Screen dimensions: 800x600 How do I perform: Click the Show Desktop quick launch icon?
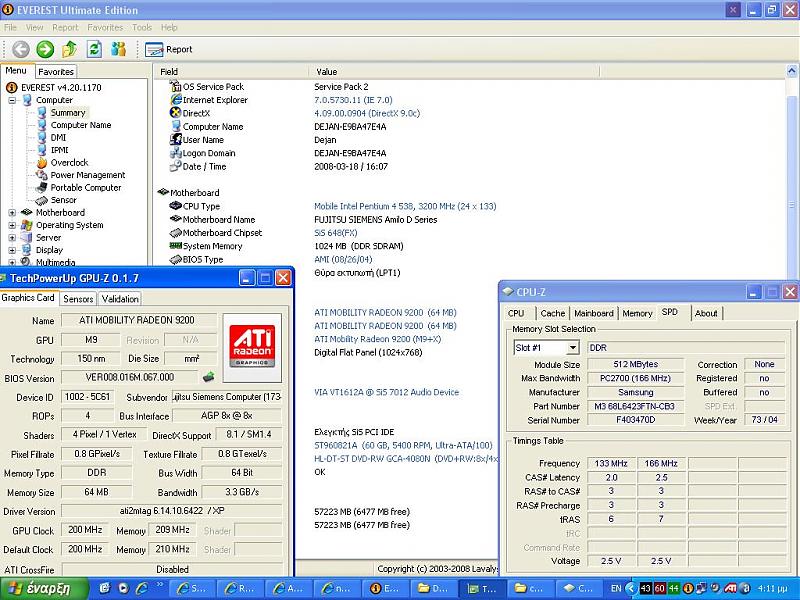(x=105, y=588)
